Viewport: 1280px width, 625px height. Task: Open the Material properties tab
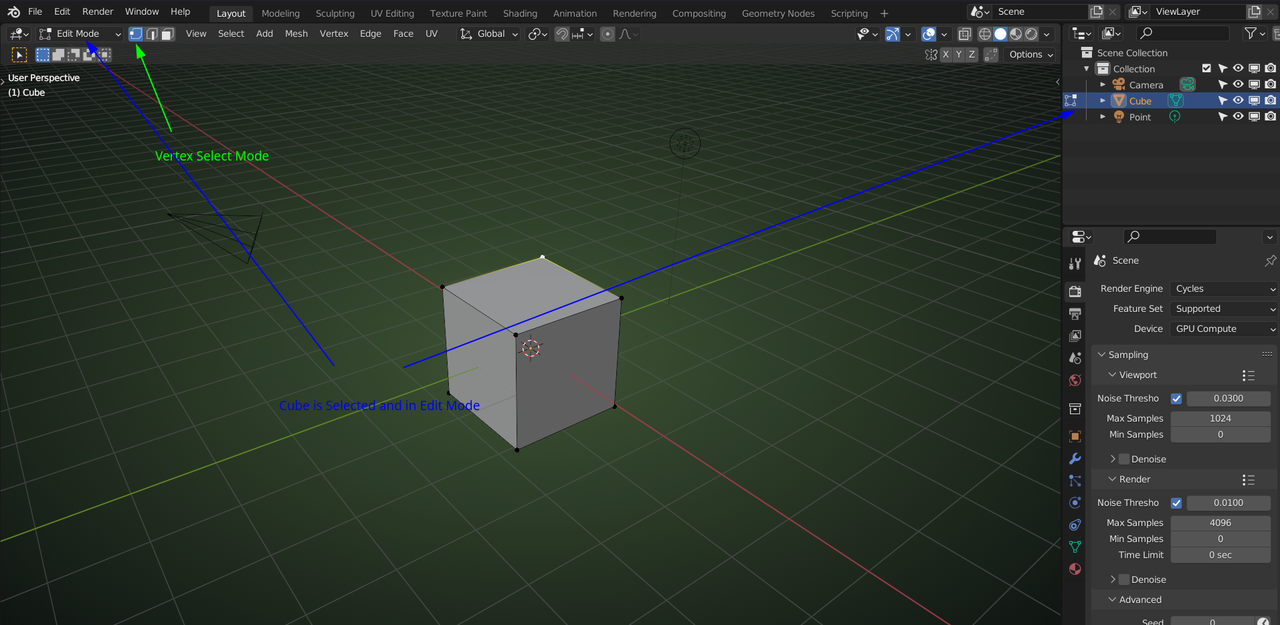tap(1075, 569)
